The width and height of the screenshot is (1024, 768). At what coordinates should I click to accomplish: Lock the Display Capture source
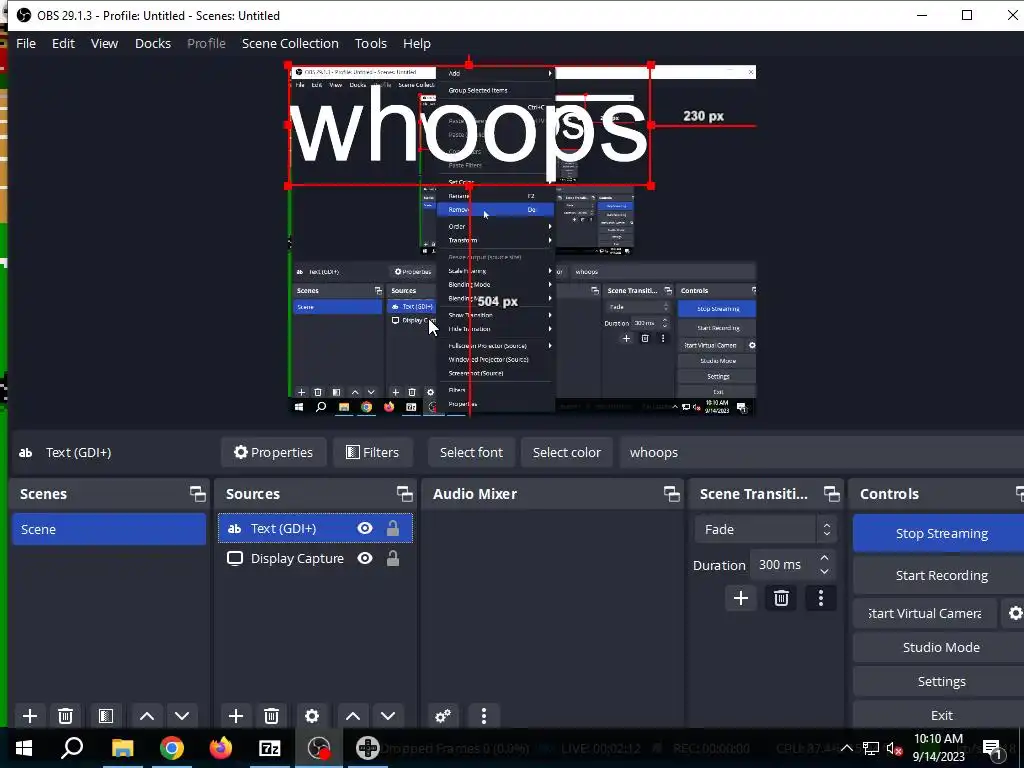(x=392, y=558)
